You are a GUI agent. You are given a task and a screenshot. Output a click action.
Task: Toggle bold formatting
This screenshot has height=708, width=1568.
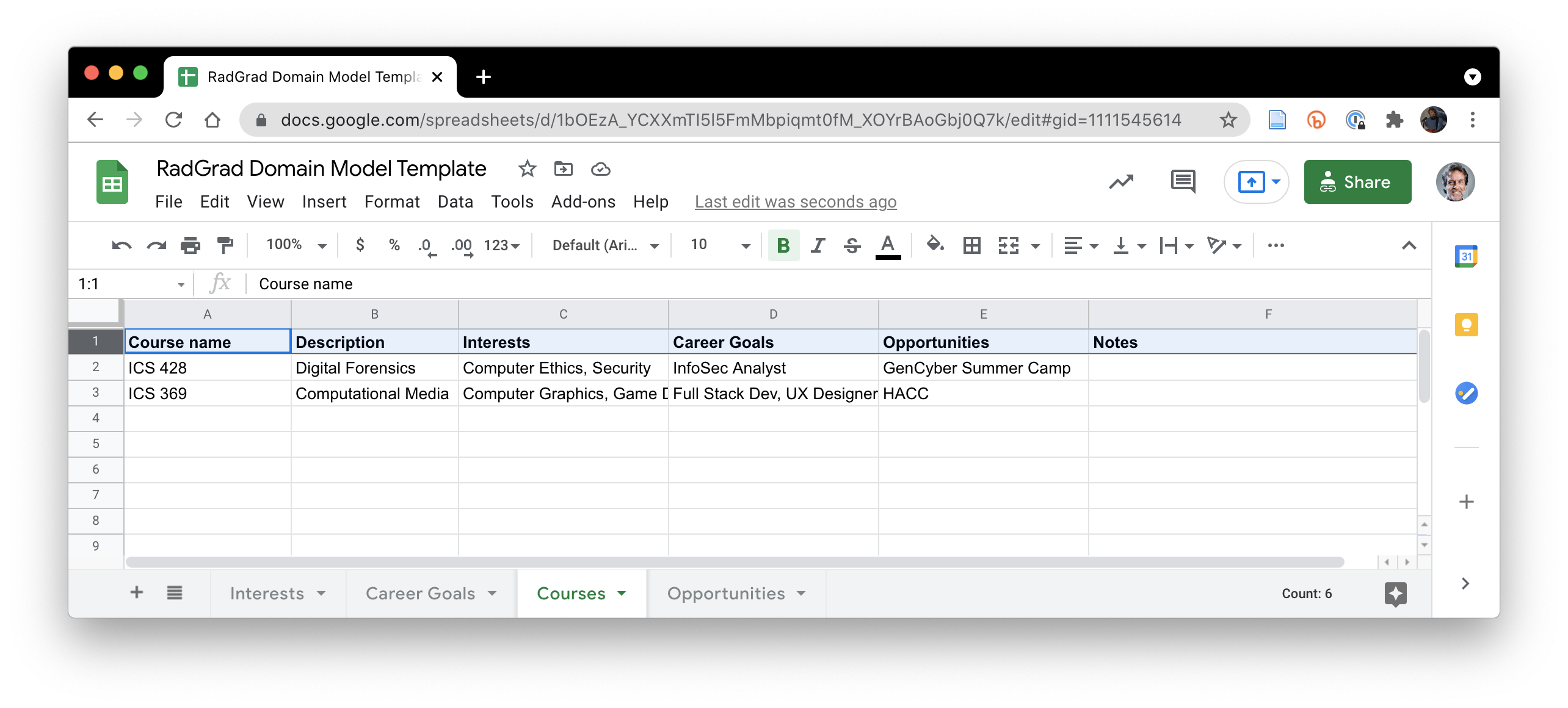click(x=783, y=245)
